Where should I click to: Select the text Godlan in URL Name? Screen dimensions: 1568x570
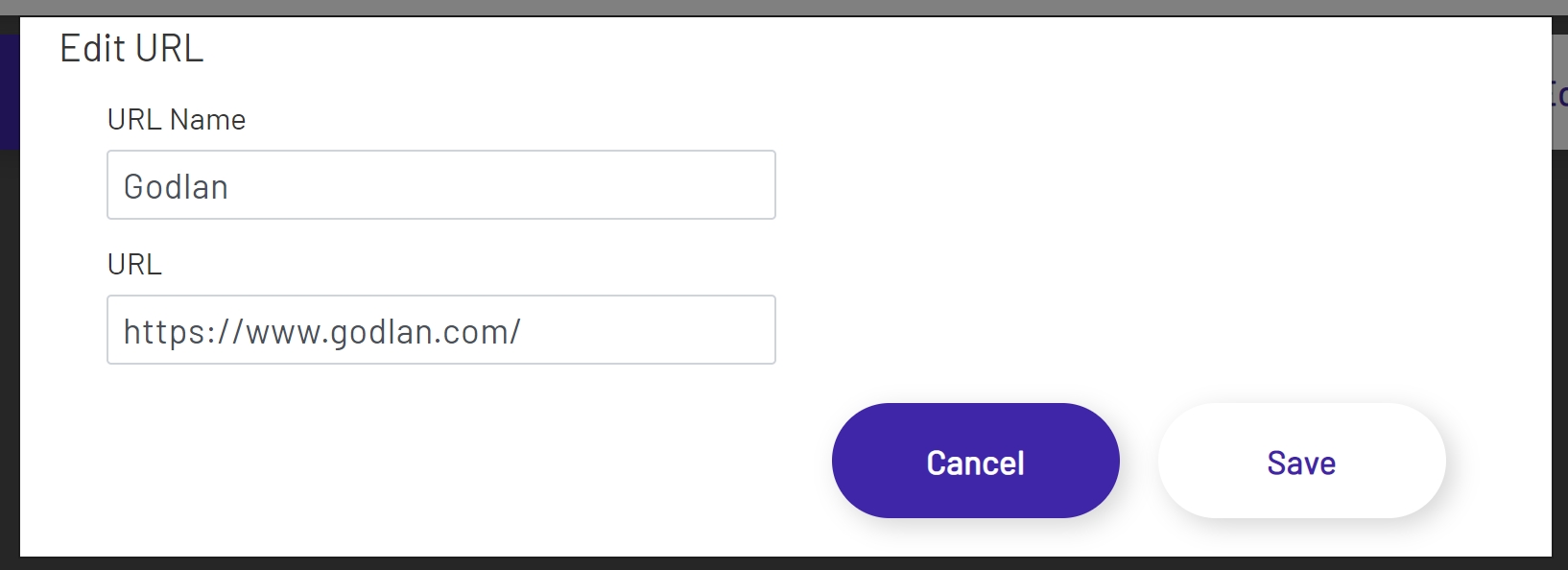click(176, 186)
